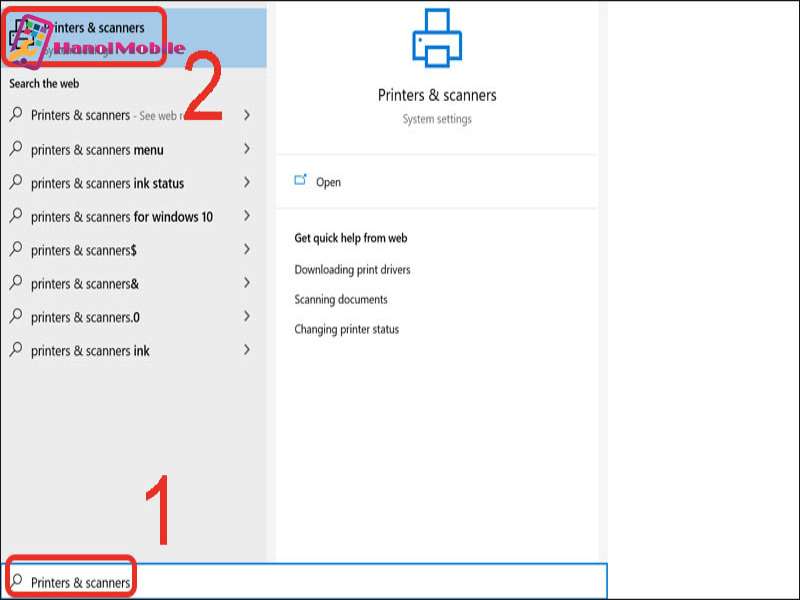Viewport: 800px width, 600px height.
Task: Select 'printers & scanners&' suggestion text
Action: click(85, 284)
